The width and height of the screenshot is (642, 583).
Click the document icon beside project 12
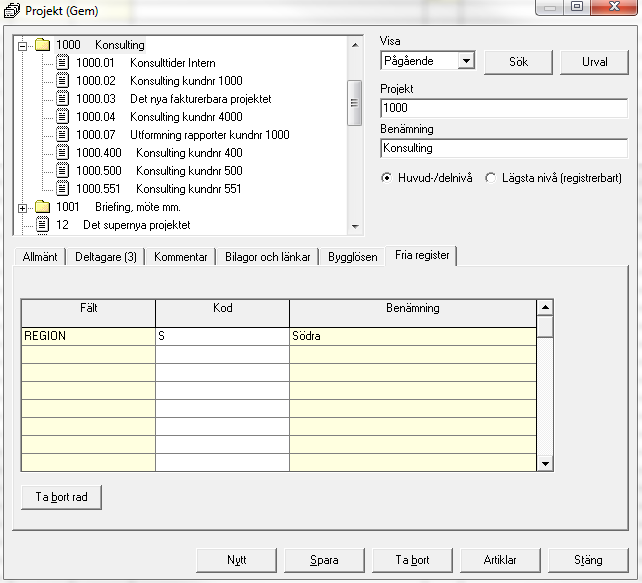[43, 225]
